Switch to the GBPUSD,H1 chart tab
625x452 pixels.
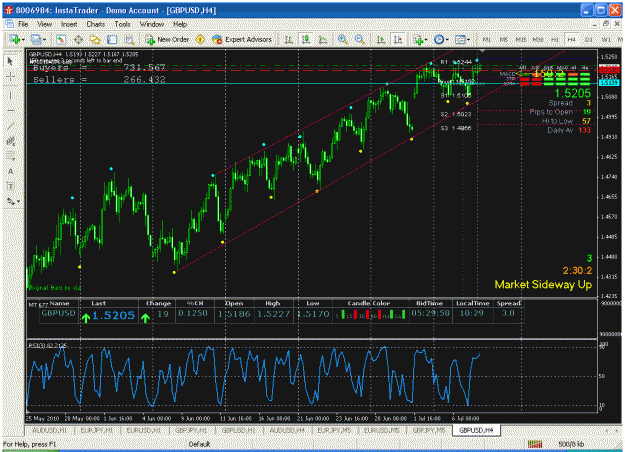(x=238, y=430)
